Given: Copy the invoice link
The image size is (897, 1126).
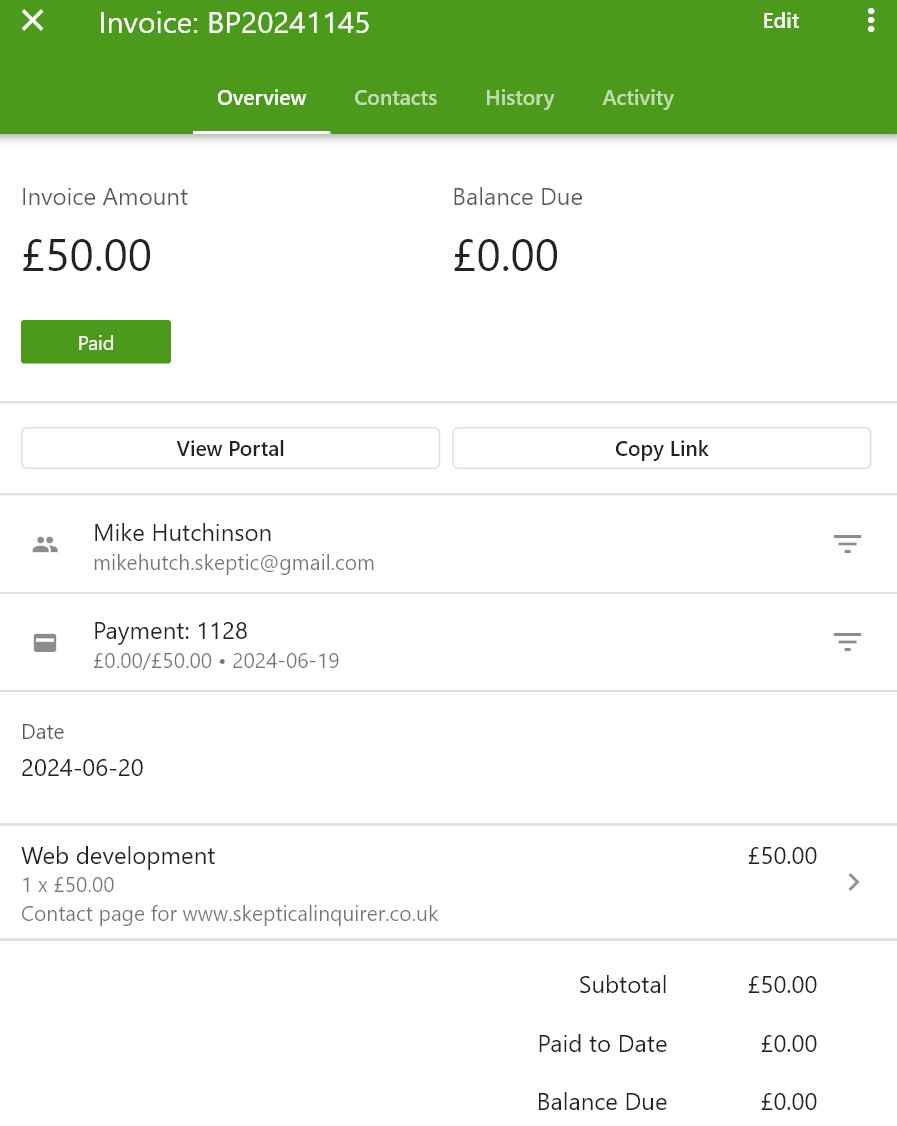Looking at the screenshot, I should pyautogui.click(x=661, y=449).
